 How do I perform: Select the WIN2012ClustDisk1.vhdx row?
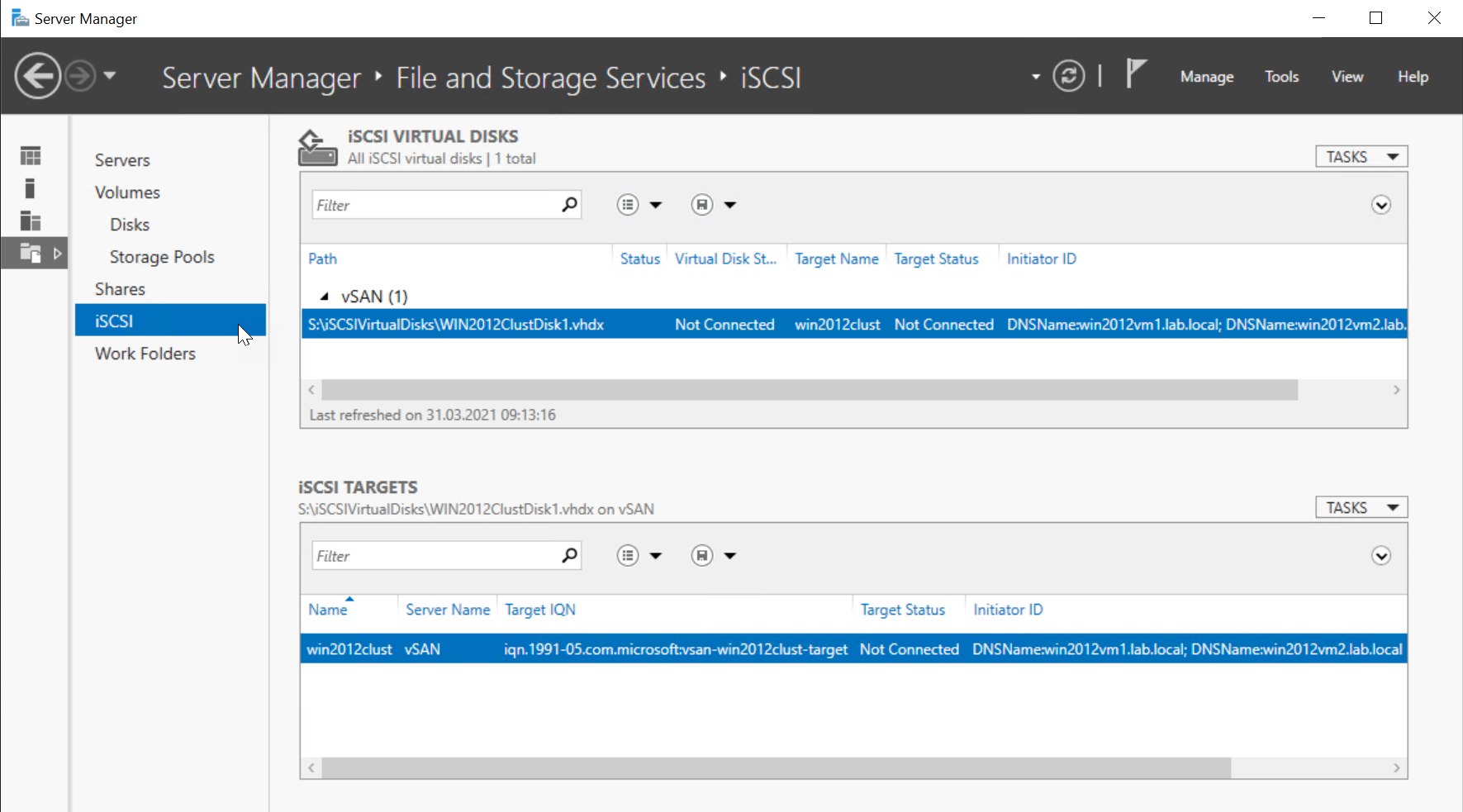[x=853, y=324]
